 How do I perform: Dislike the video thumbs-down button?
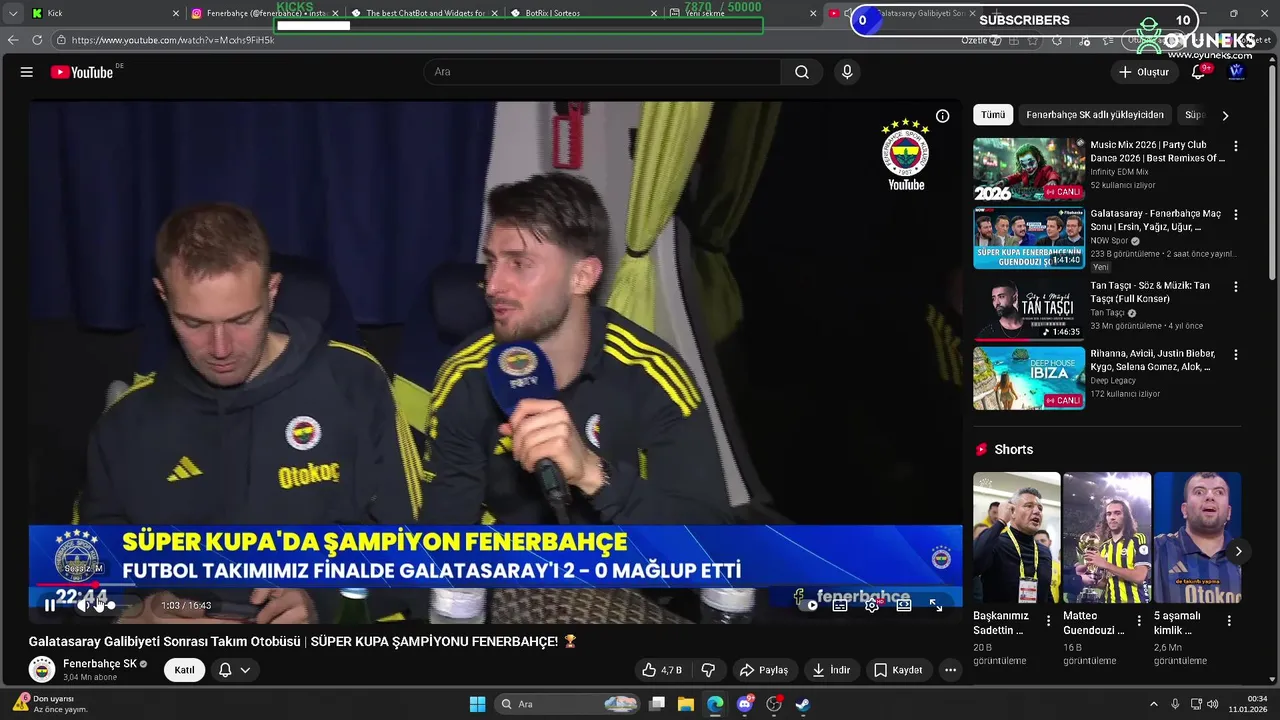pyautogui.click(x=708, y=670)
